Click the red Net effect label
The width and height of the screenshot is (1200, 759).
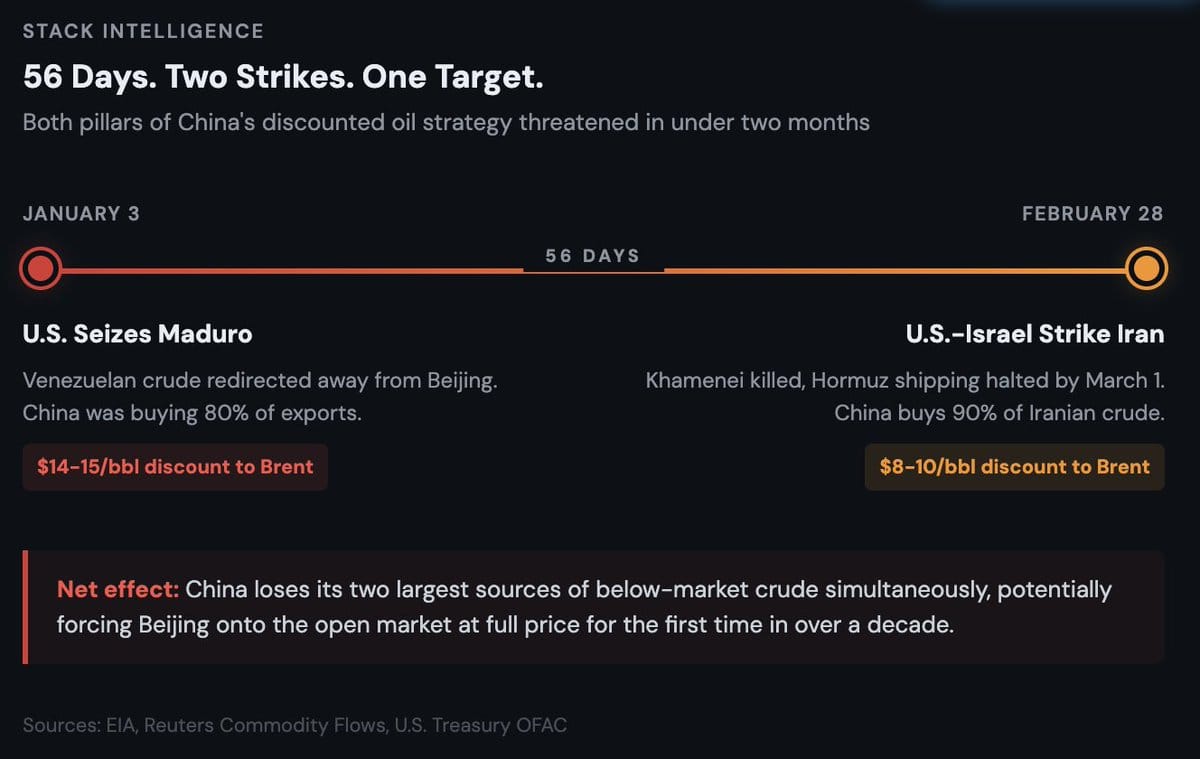118,589
